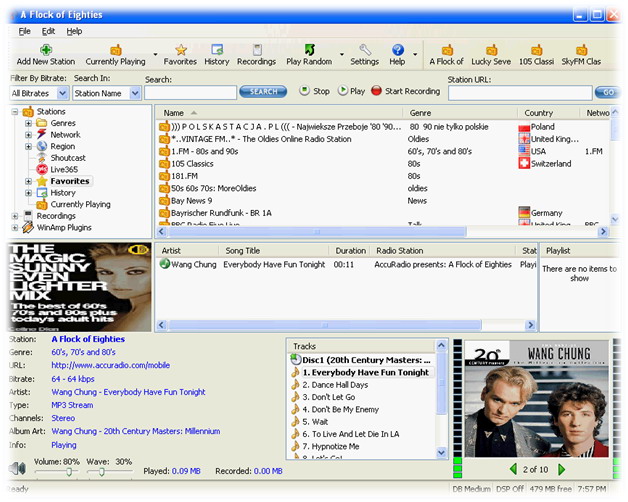
Task: Open Settings from the toolbar
Action: click(x=365, y=50)
